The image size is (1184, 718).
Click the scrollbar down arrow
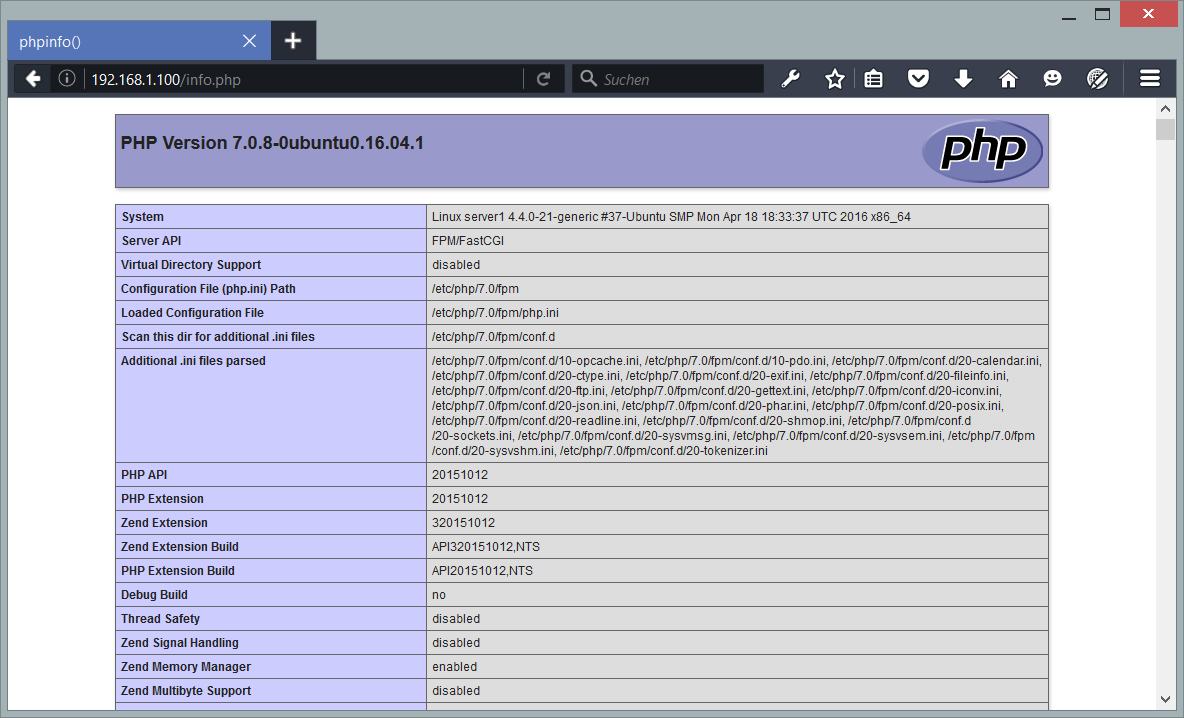[x=1165, y=699]
